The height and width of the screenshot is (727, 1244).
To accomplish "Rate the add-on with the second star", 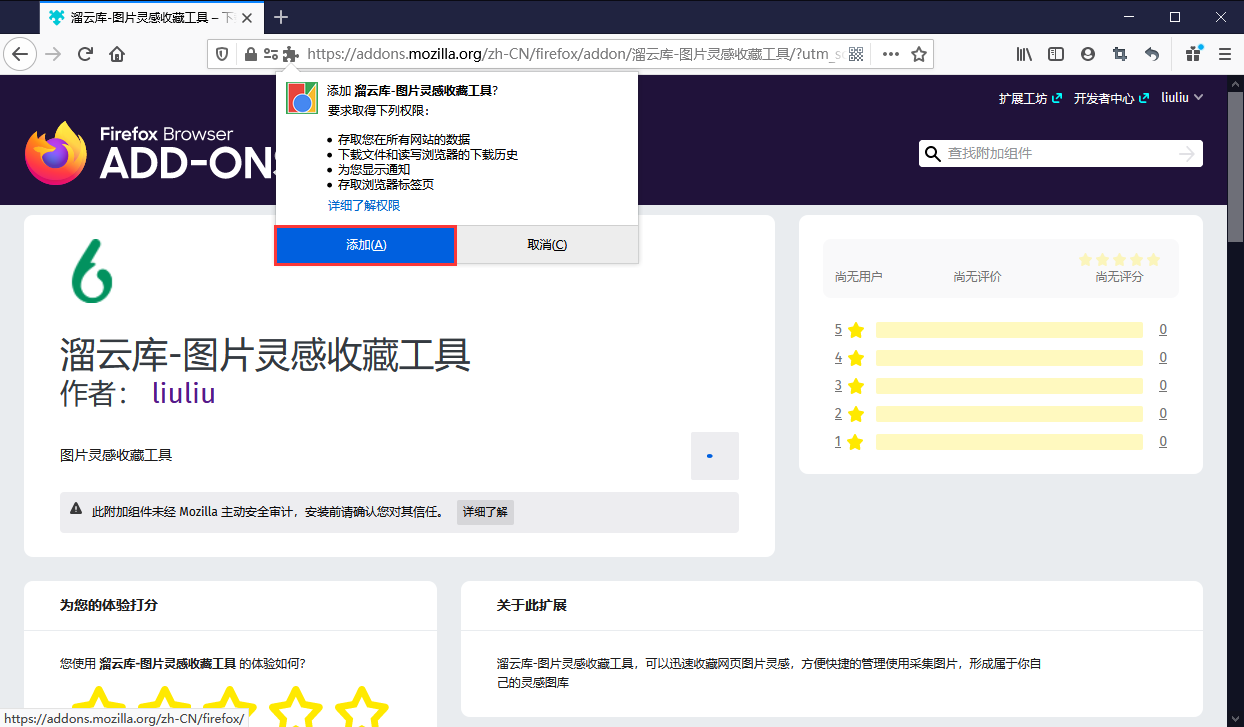I will (x=164, y=706).
